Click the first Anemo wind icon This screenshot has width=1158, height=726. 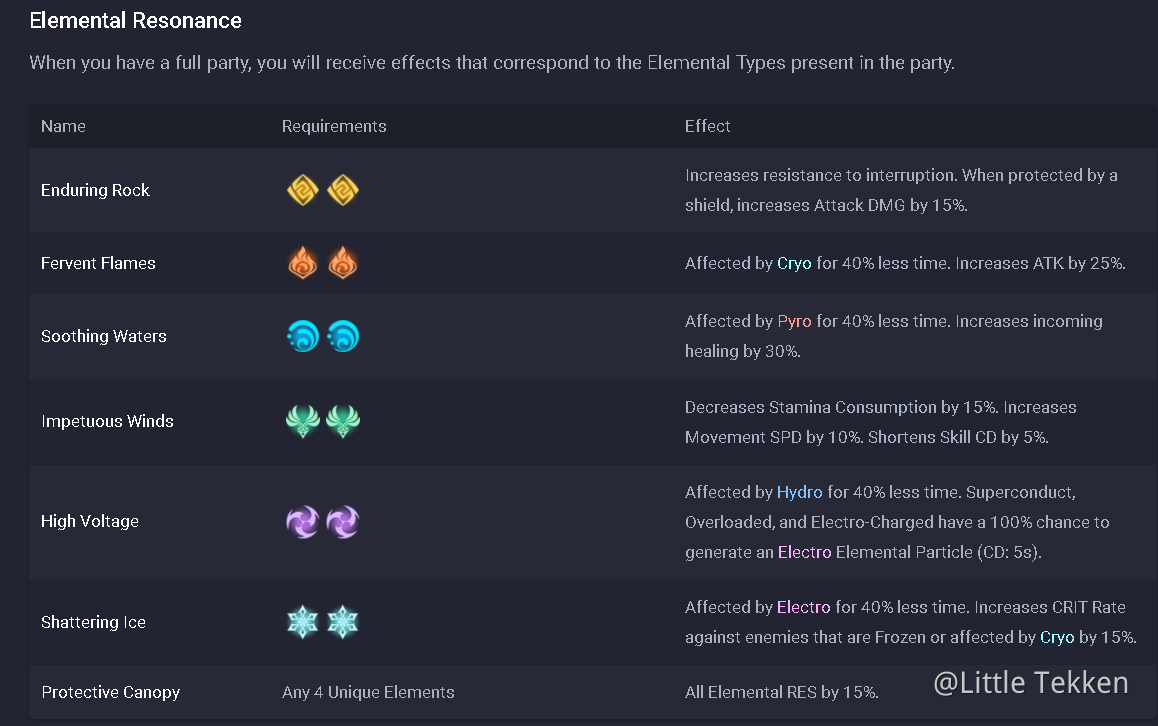302,421
